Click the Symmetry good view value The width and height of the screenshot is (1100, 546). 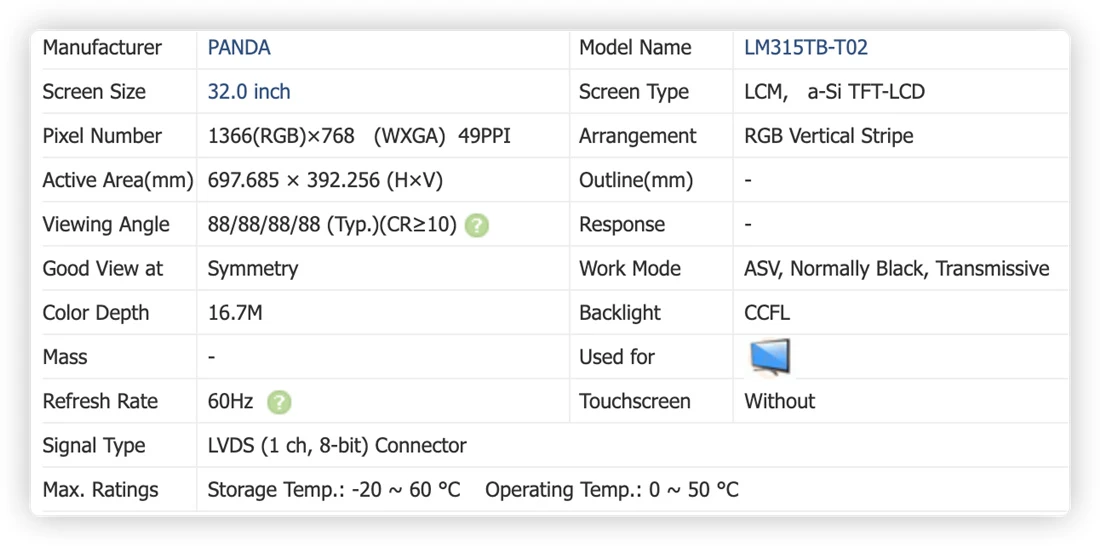click(253, 269)
